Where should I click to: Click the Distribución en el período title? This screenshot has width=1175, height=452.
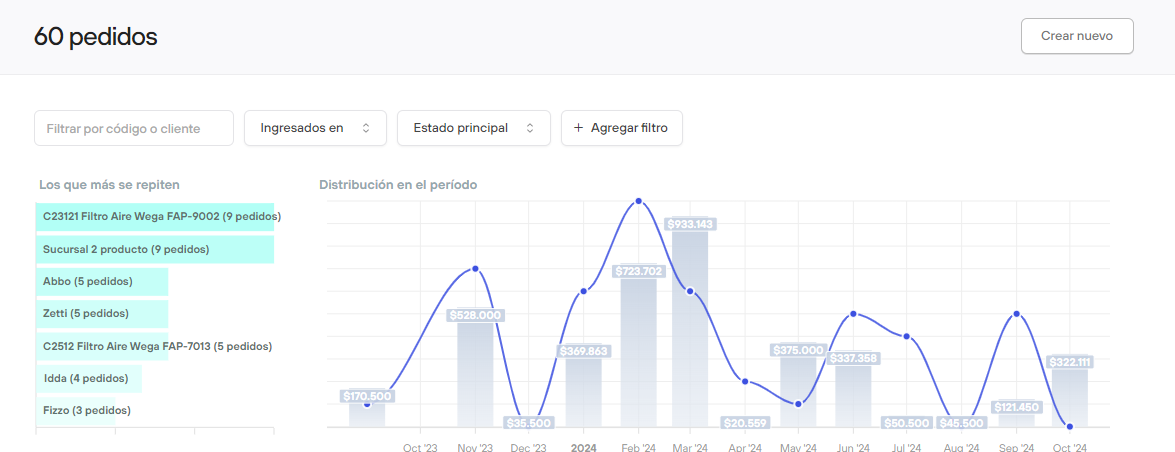(x=398, y=184)
